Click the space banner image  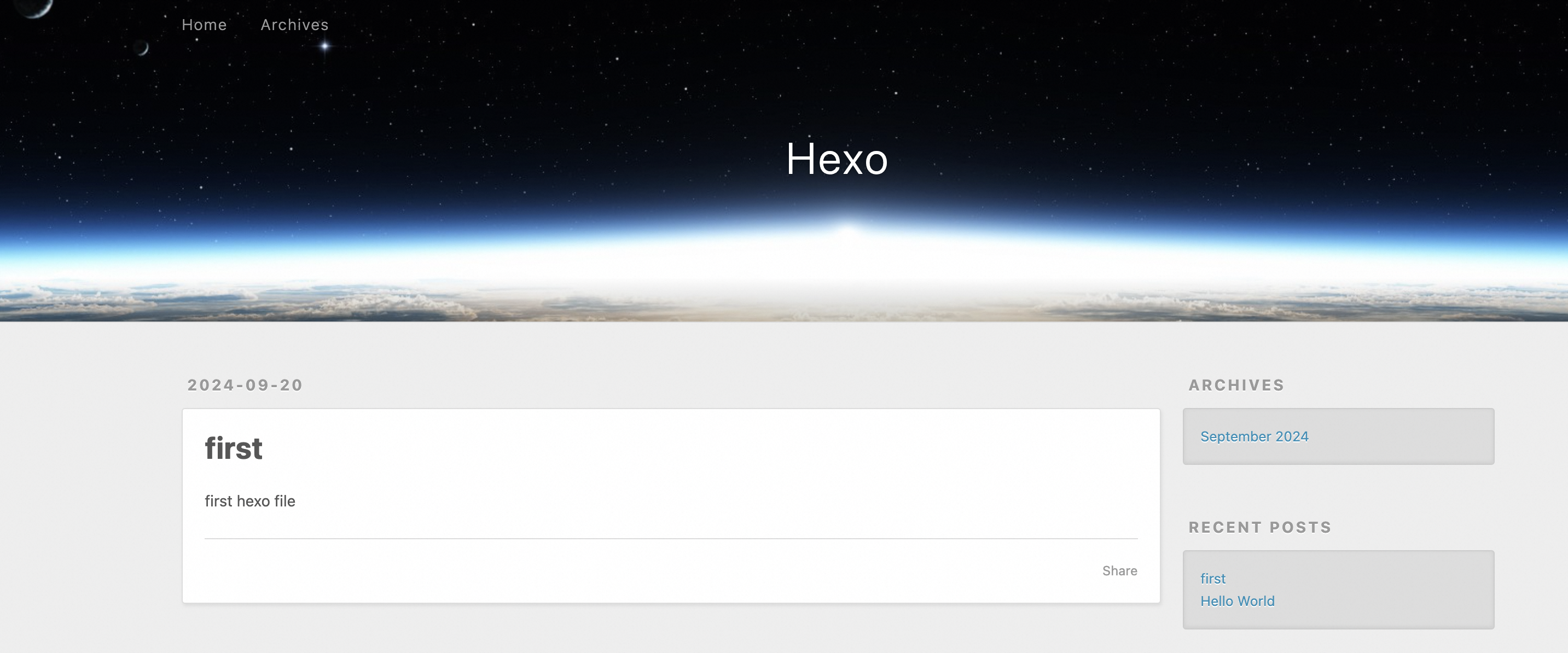click(784, 161)
